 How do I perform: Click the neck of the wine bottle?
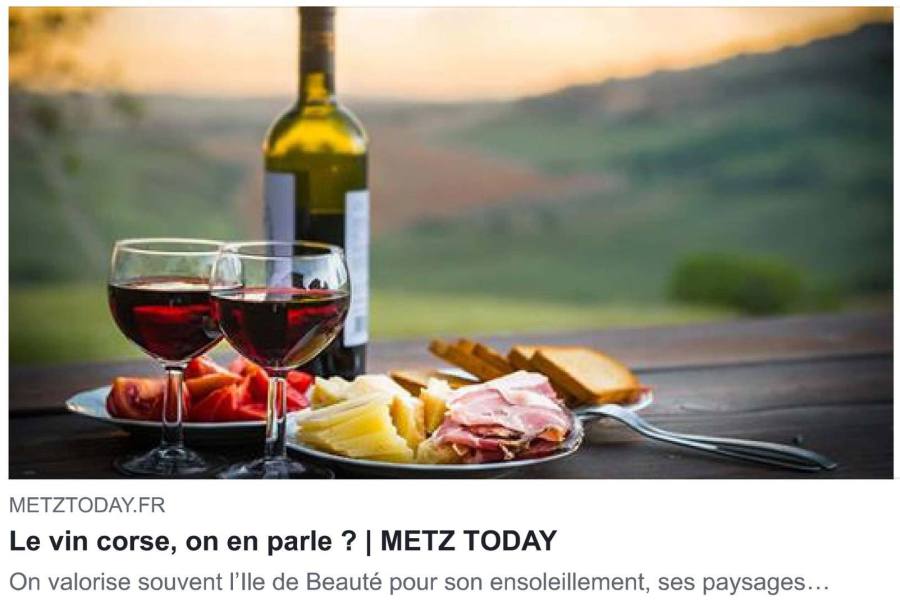click(x=317, y=52)
